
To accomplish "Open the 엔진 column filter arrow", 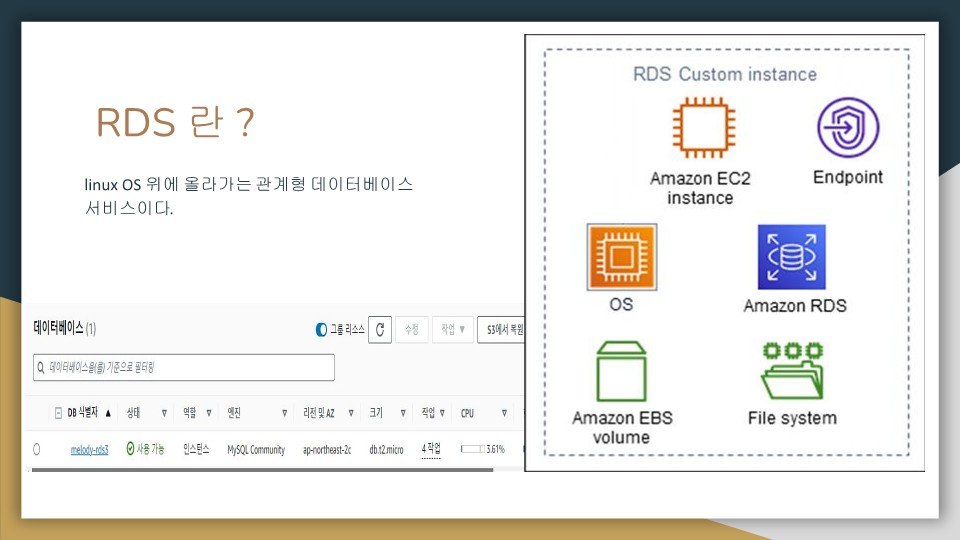I will click(x=284, y=413).
